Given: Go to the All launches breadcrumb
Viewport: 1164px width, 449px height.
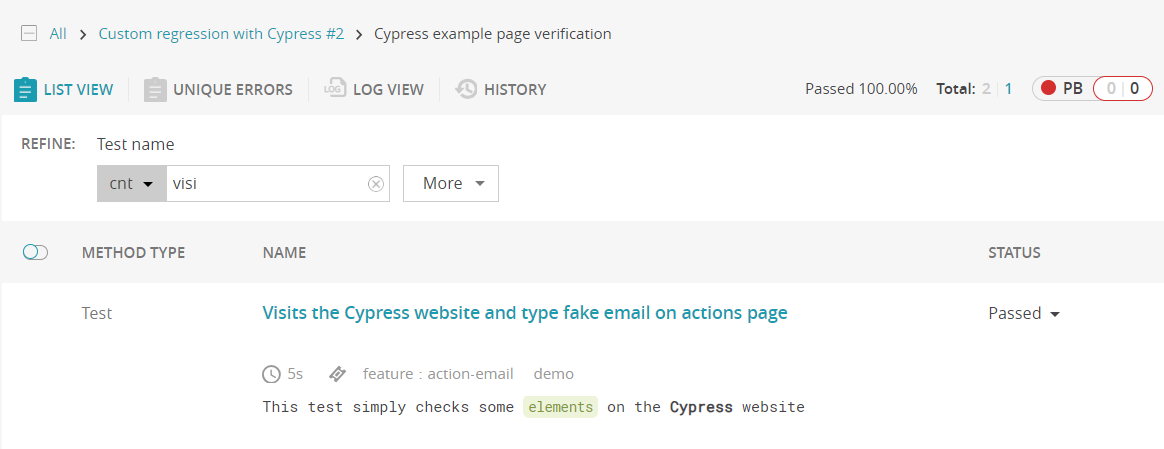Looking at the screenshot, I should pyautogui.click(x=58, y=33).
